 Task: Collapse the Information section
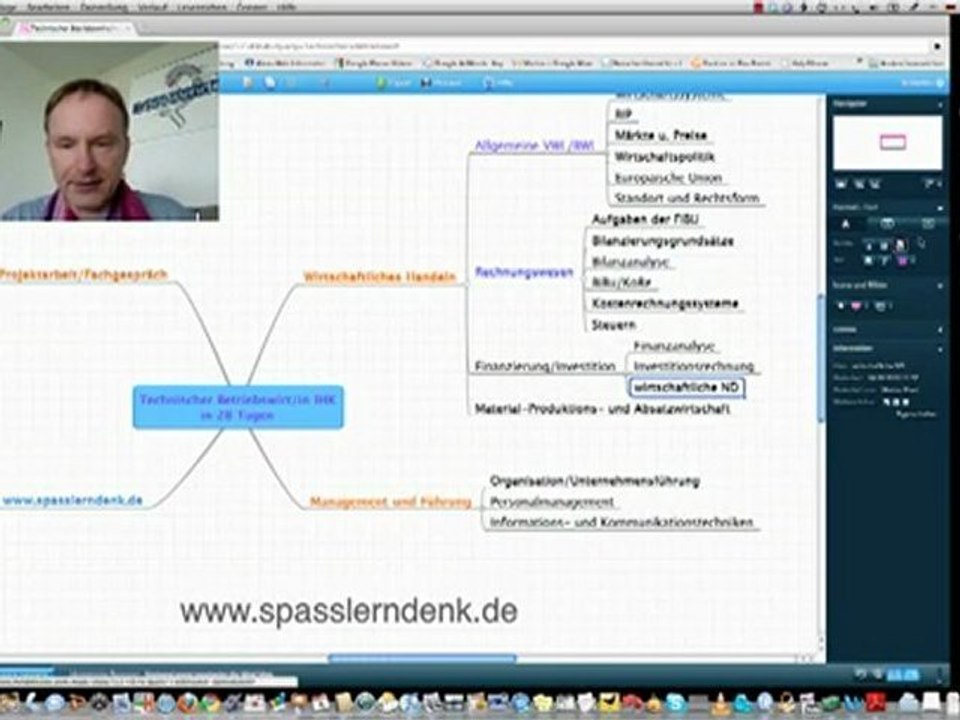pos(940,349)
